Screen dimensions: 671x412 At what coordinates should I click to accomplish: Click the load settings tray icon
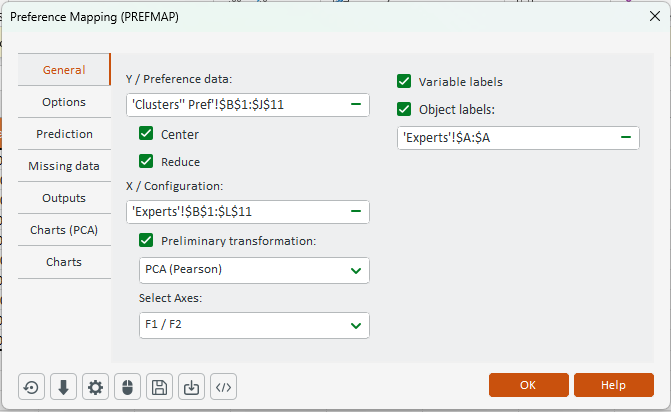[x=191, y=387]
